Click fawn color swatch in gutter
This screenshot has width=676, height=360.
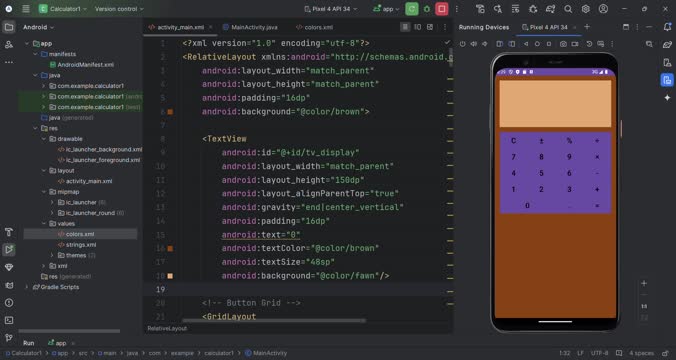[170, 276]
